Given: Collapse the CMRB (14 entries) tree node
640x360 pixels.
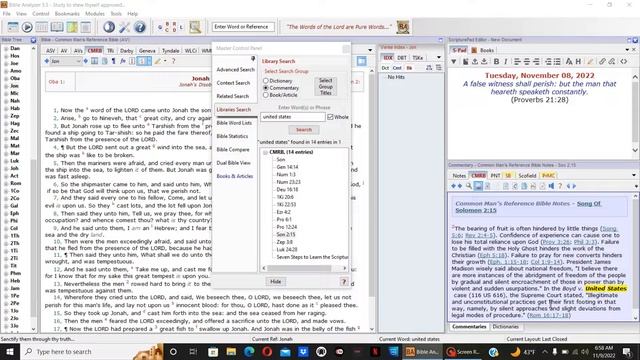Looking at the screenshot, I should point(265,152).
